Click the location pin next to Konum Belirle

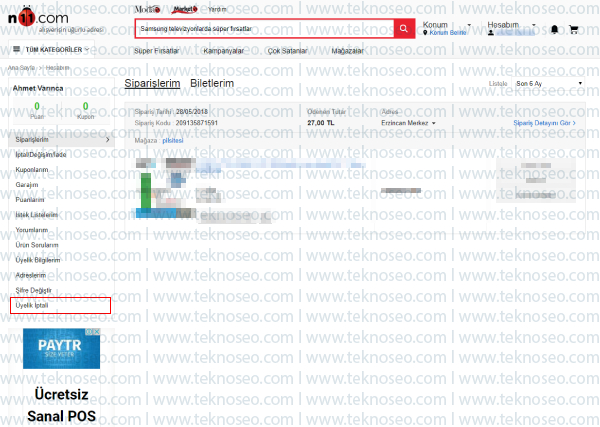point(425,33)
